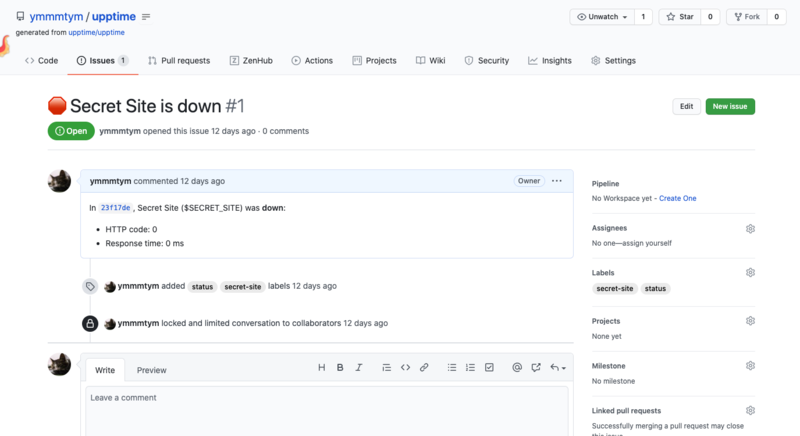The width and height of the screenshot is (800, 436).
Task: Open the ZenHub tab
Action: (x=251, y=61)
